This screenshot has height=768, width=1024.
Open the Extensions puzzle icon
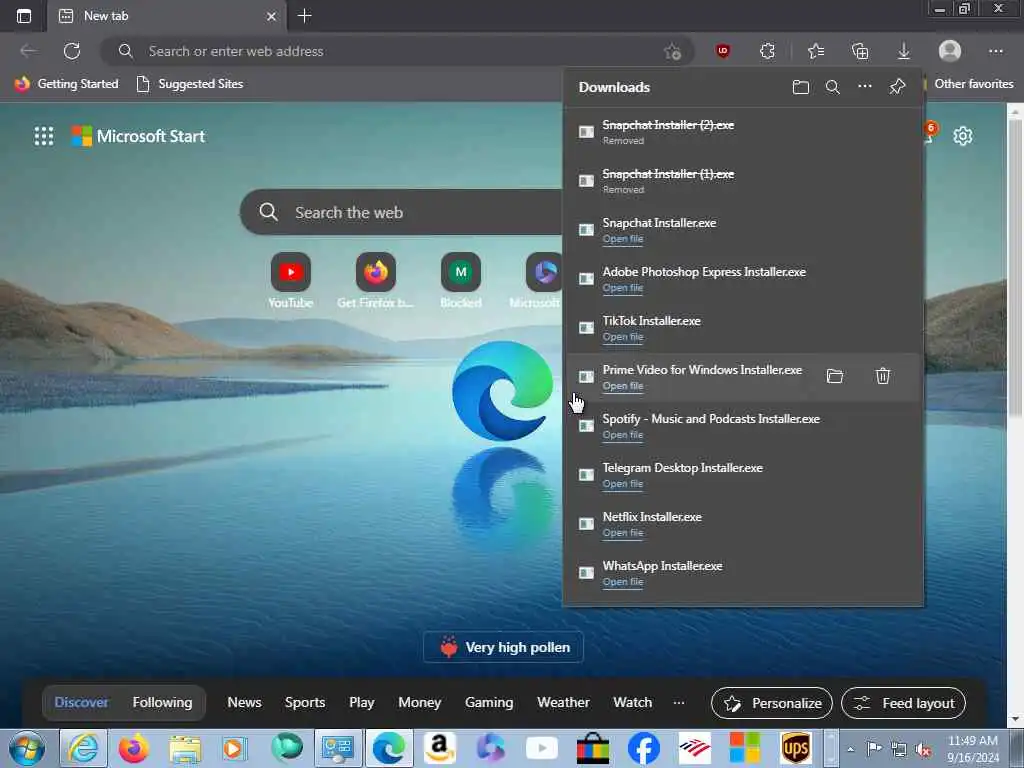click(x=767, y=51)
